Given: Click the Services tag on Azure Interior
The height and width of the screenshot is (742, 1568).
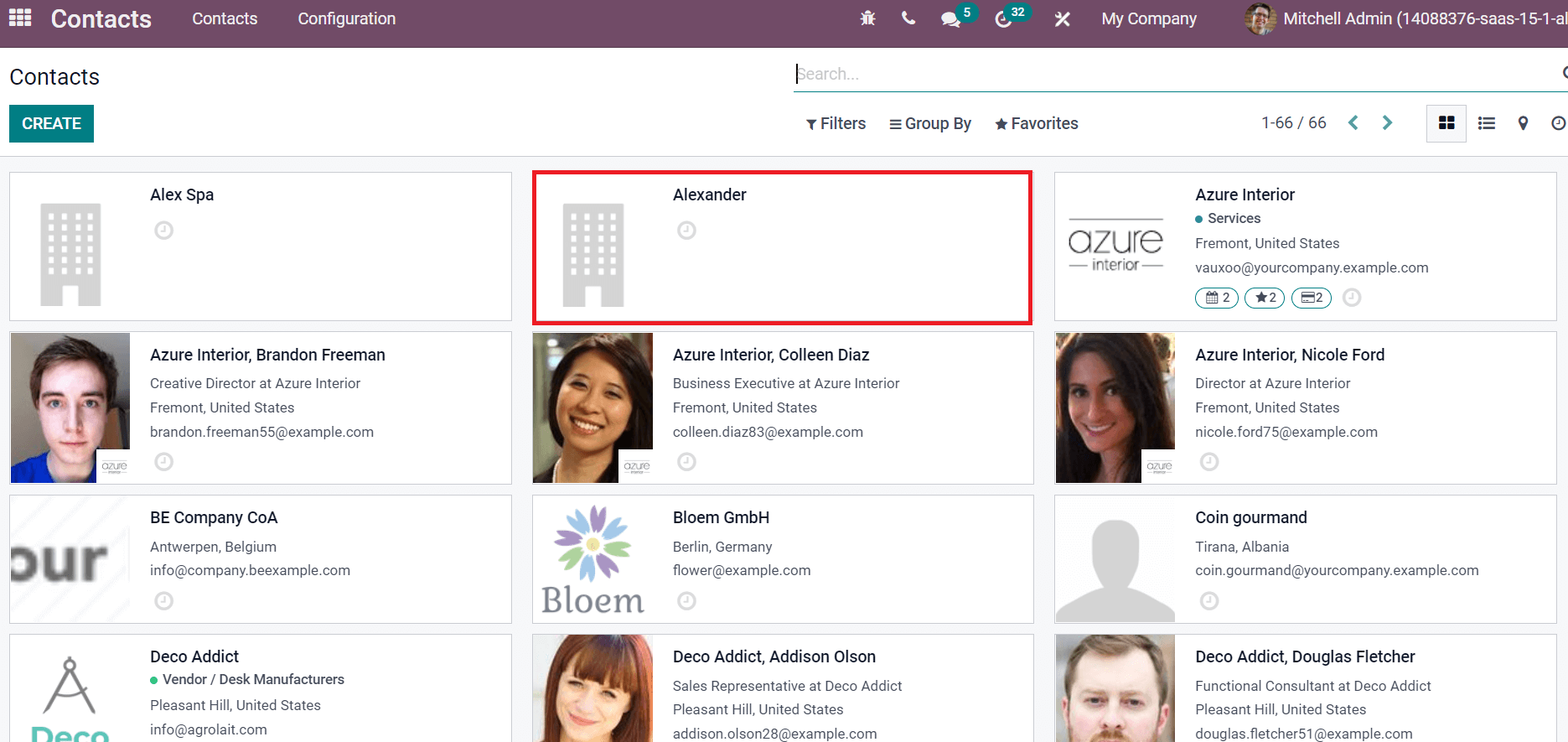Looking at the screenshot, I should (x=1228, y=218).
